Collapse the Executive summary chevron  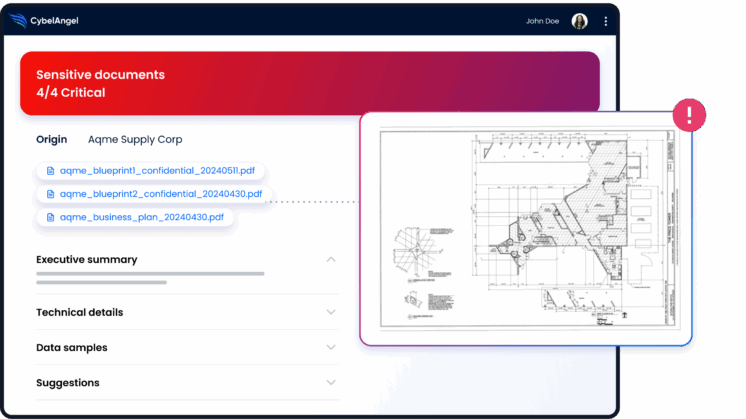click(x=331, y=260)
